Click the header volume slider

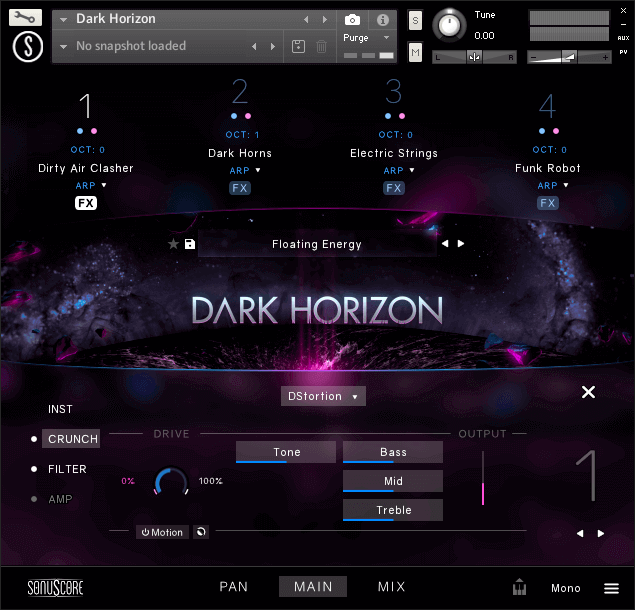[569, 57]
